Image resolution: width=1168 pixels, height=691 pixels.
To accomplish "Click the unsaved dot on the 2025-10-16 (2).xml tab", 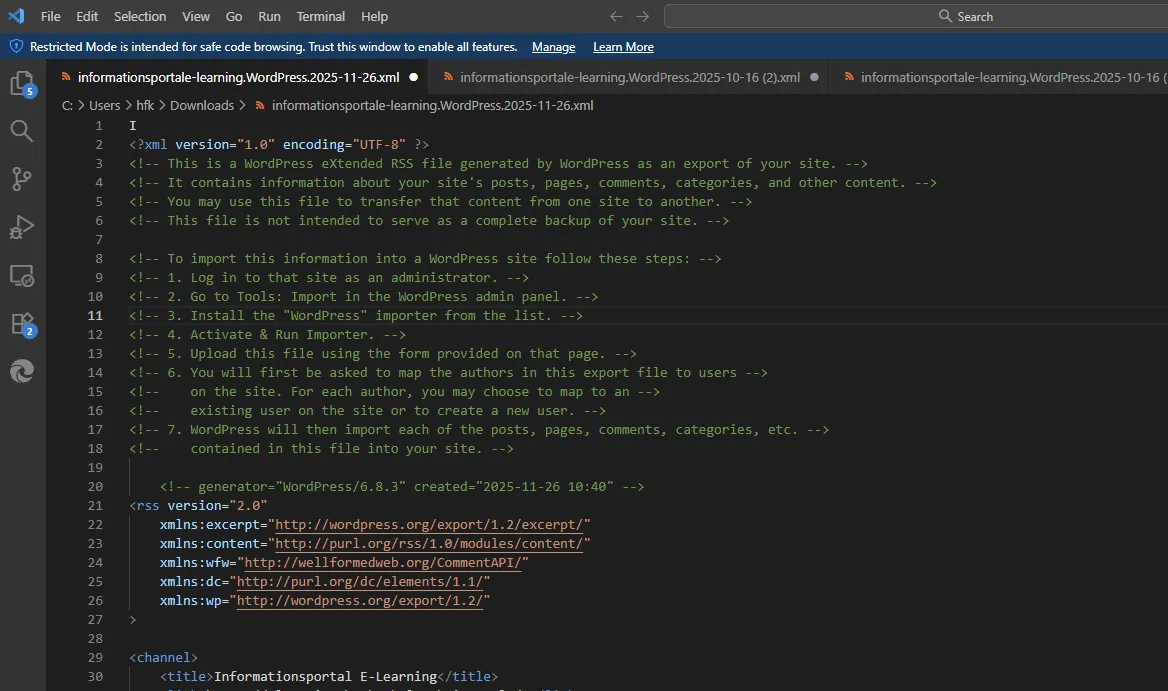I will tap(814, 77).
